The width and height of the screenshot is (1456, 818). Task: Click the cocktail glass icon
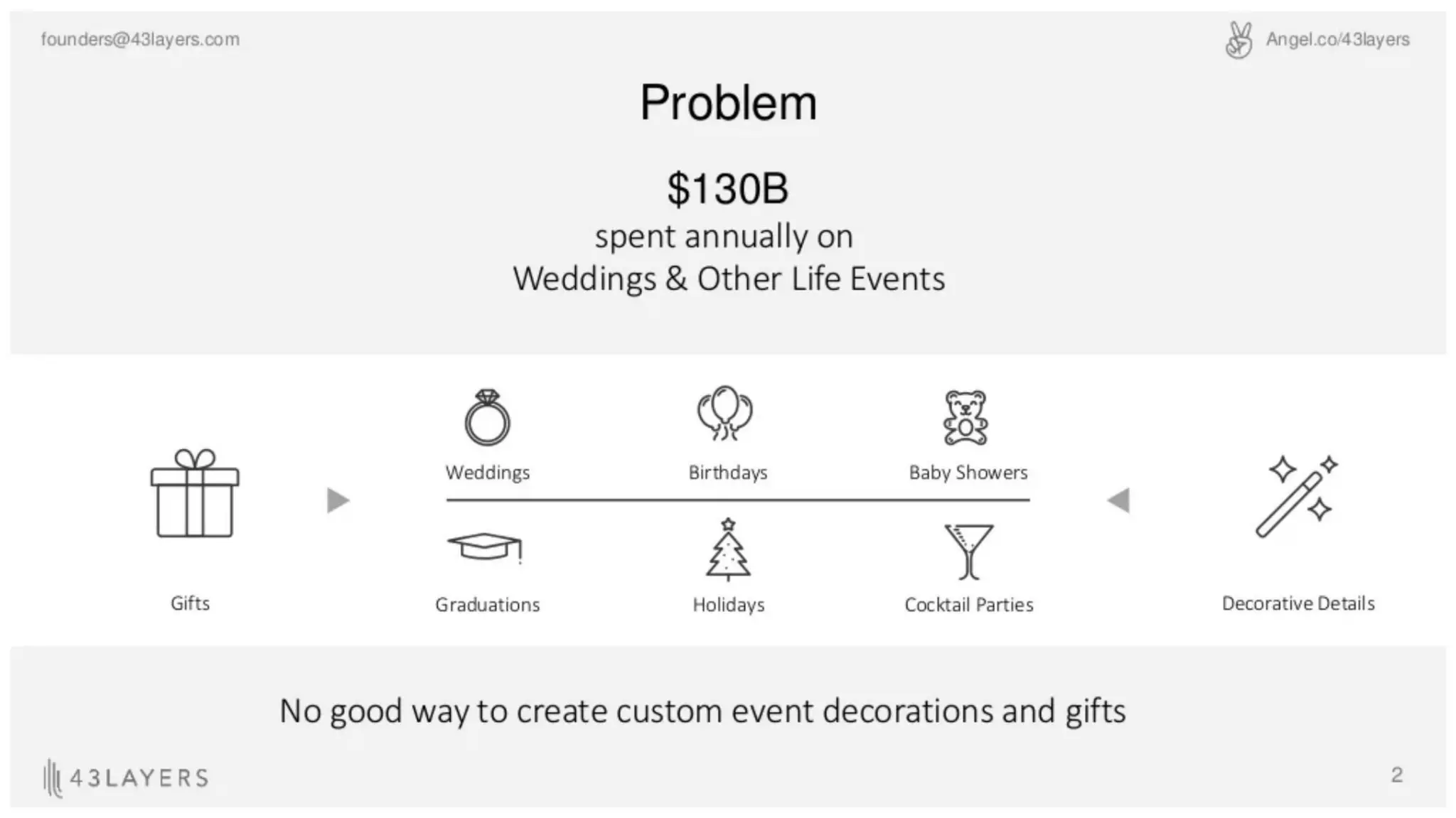[x=968, y=551]
